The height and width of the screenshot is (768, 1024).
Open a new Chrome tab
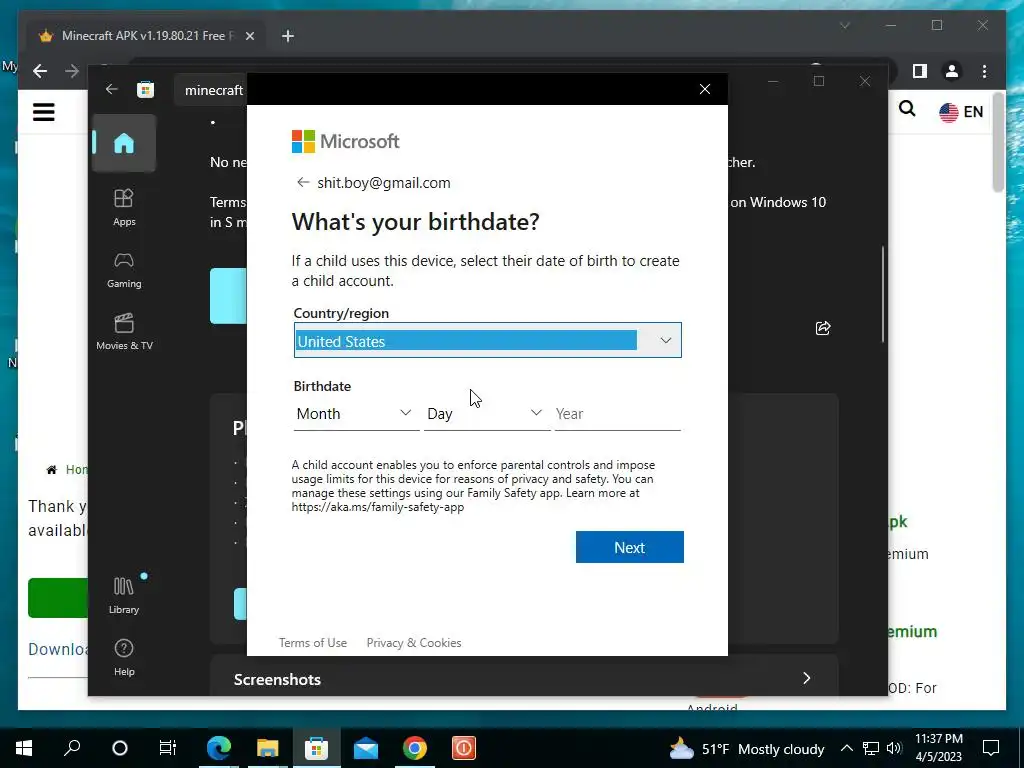click(x=288, y=36)
